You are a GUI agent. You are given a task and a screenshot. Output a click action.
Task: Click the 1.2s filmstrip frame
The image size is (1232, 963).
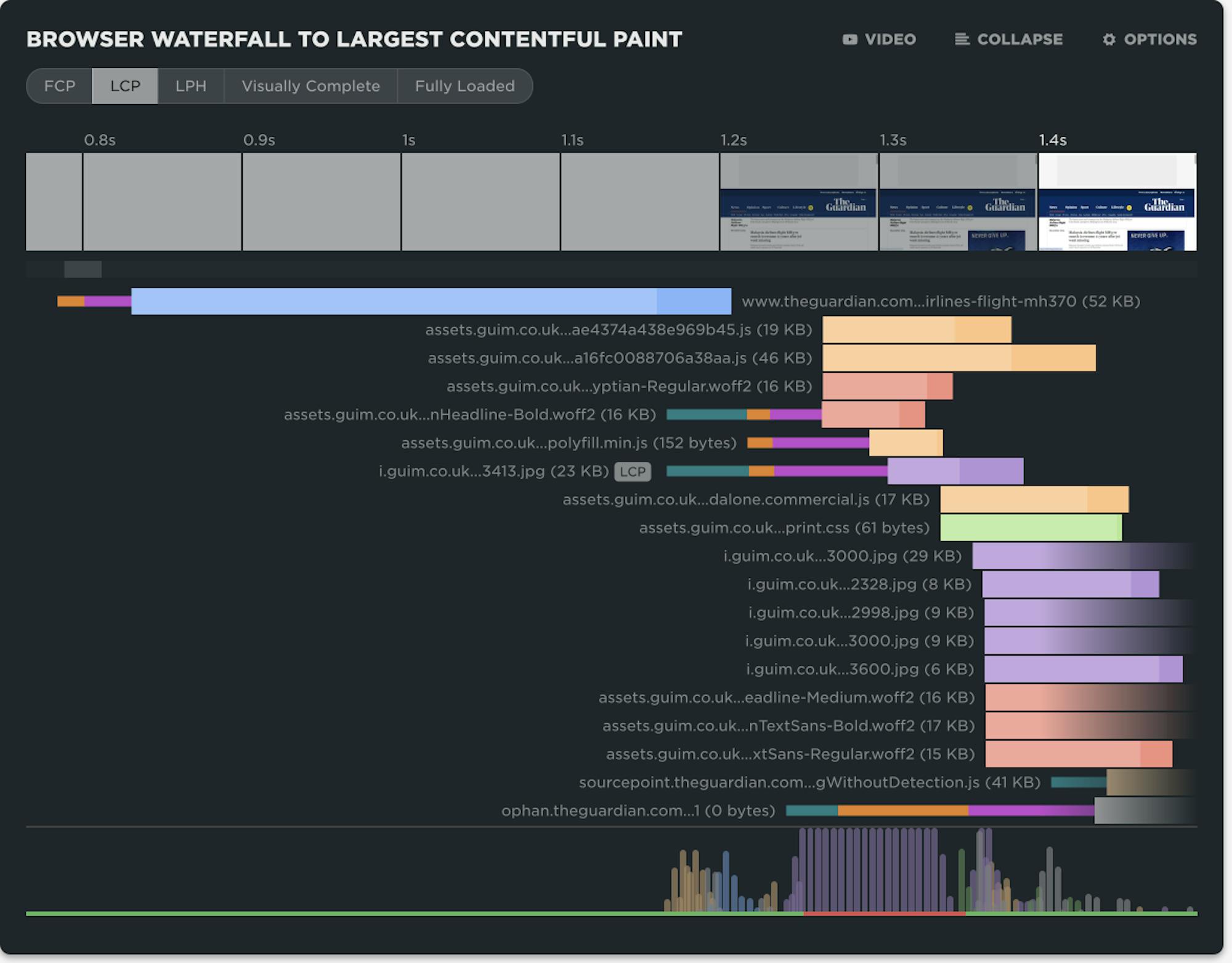pyautogui.click(x=798, y=202)
